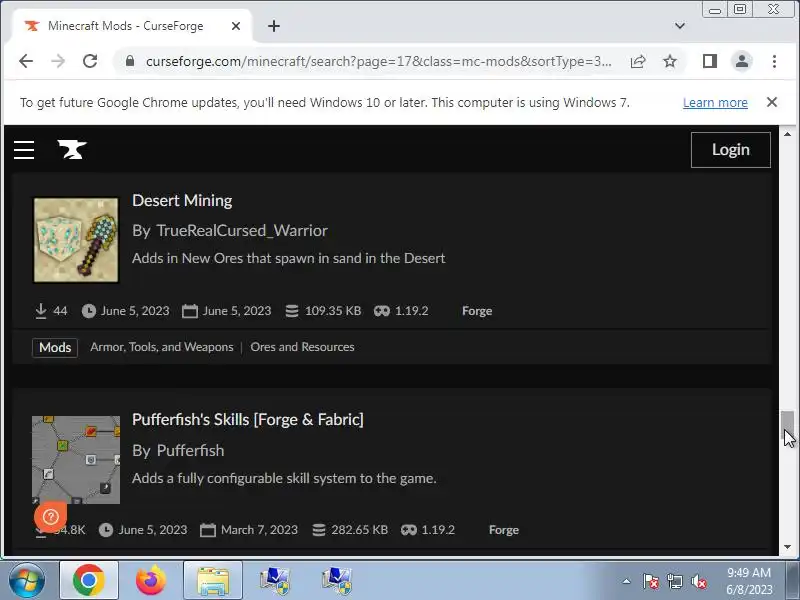Show hidden system tray icons
The height and width of the screenshot is (600, 800).
[627, 581]
